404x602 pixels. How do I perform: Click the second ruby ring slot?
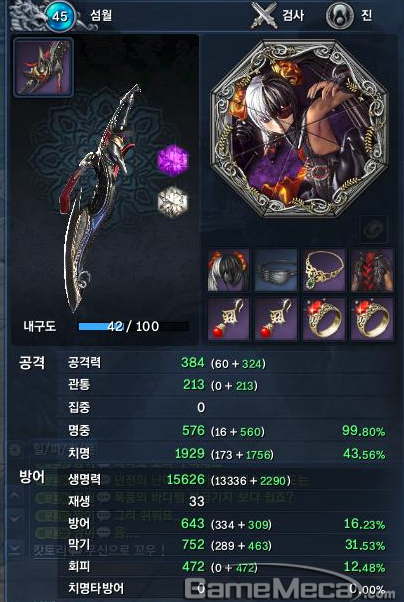point(372,319)
